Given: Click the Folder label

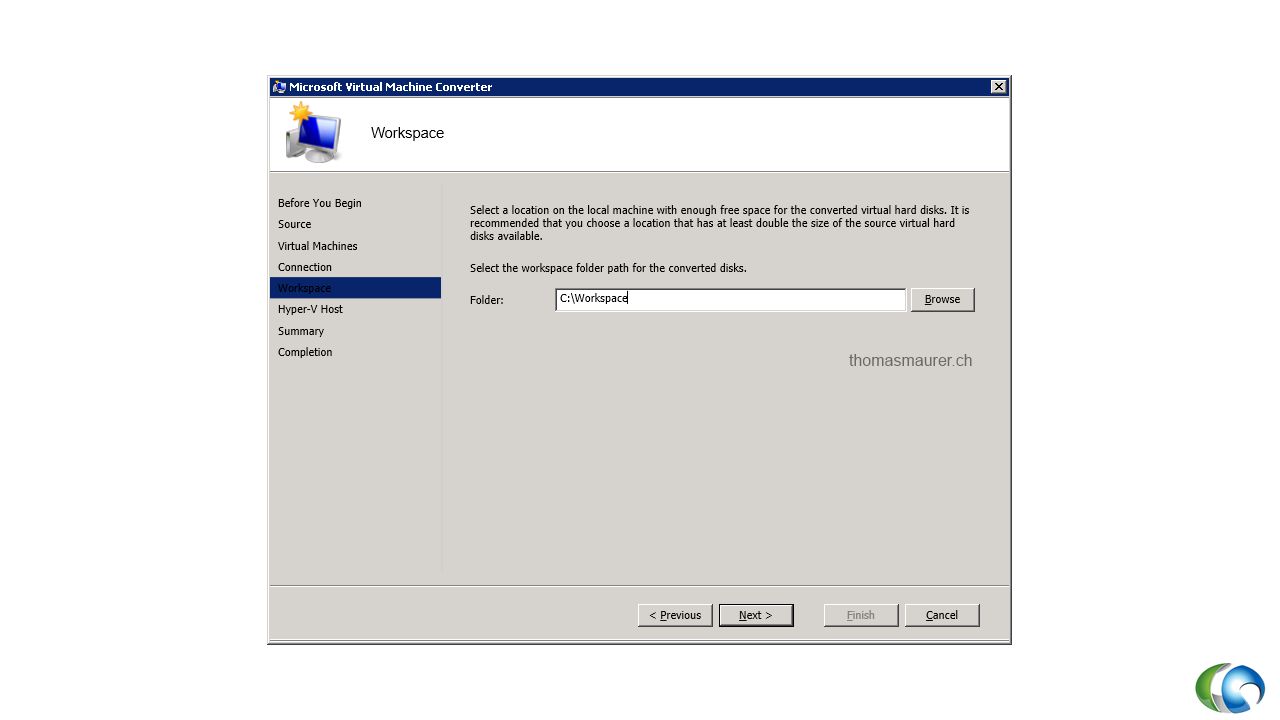Looking at the screenshot, I should pos(487,300).
